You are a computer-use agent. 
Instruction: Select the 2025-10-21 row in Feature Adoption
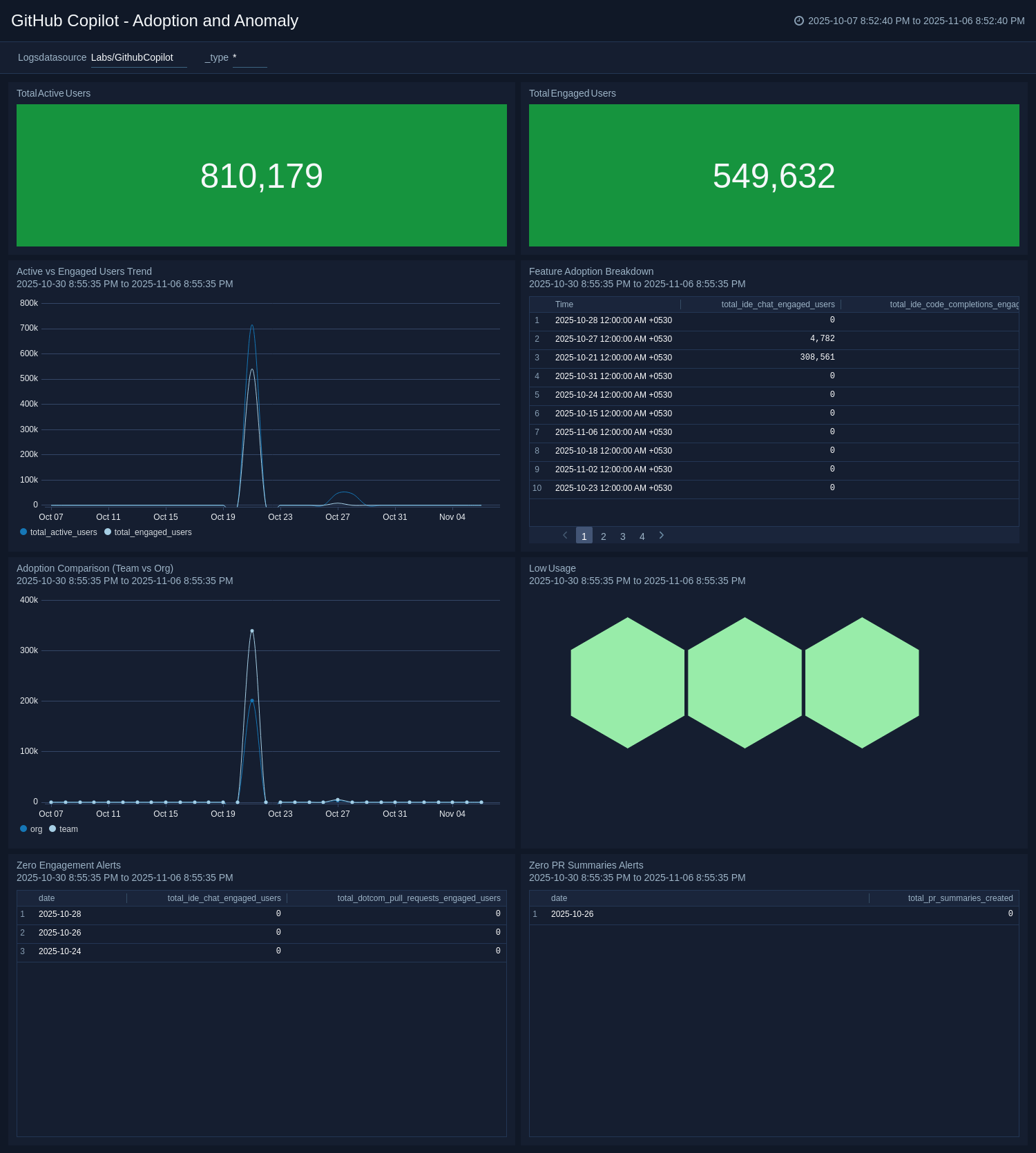click(x=613, y=358)
